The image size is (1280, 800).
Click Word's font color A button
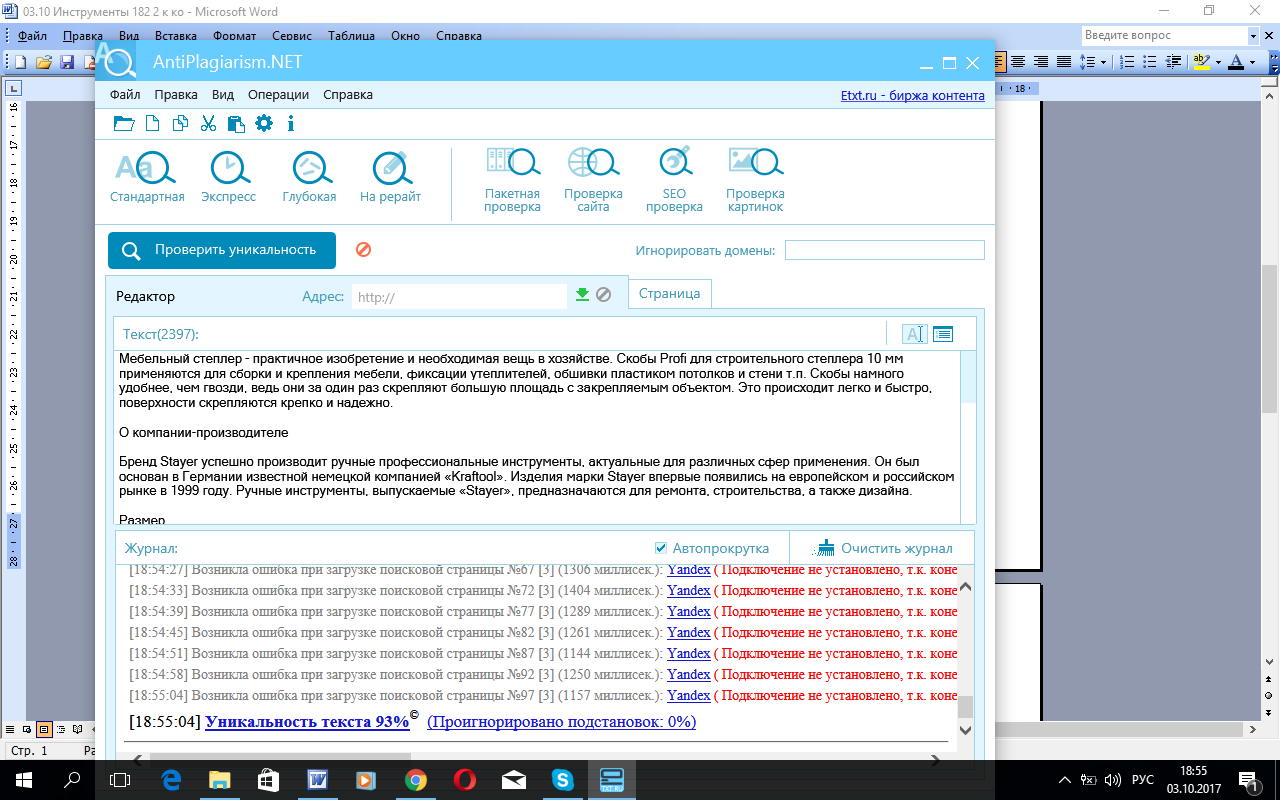click(x=1236, y=62)
